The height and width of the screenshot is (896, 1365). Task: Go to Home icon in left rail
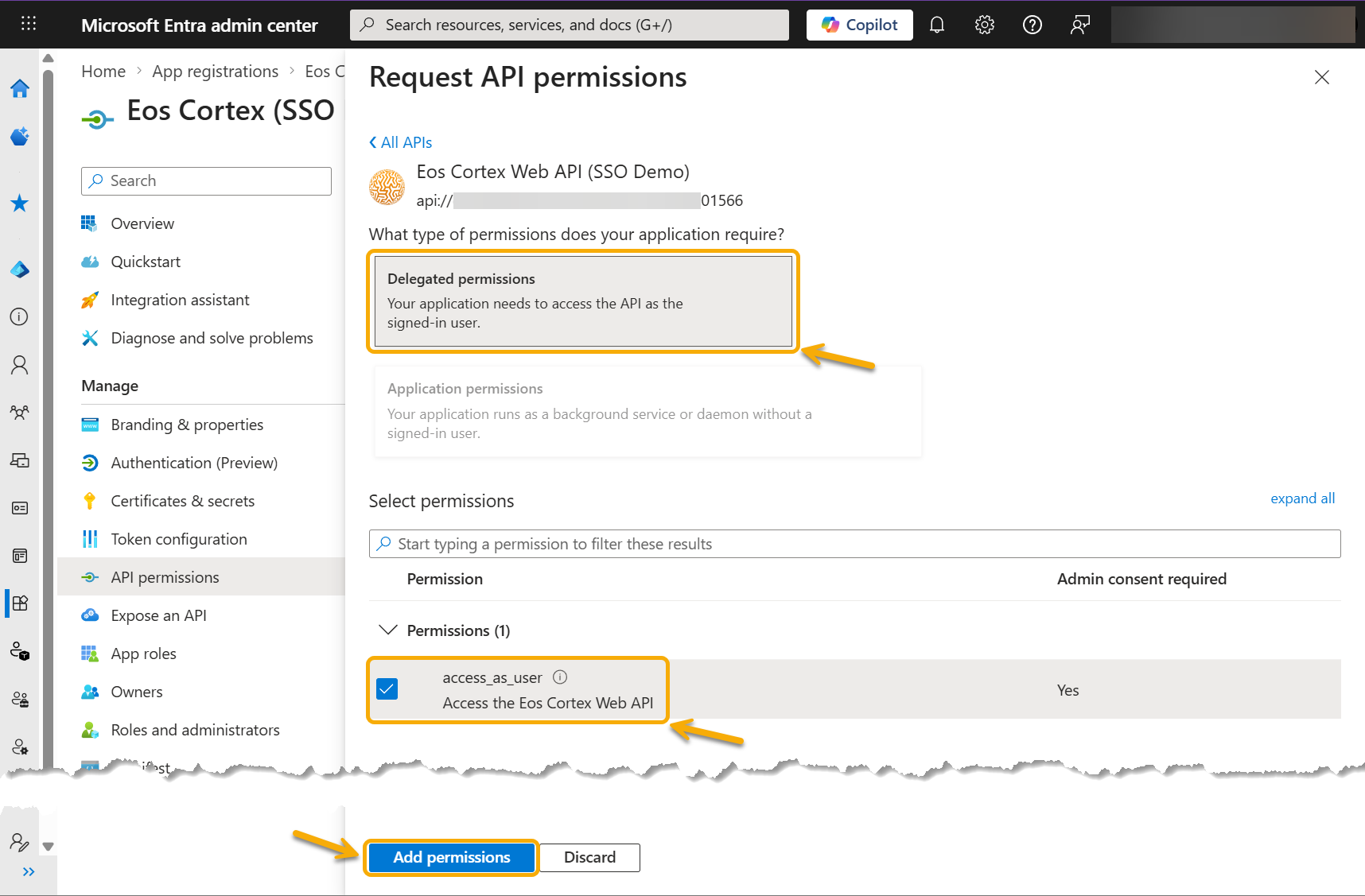pyautogui.click(x=20, y=88)
